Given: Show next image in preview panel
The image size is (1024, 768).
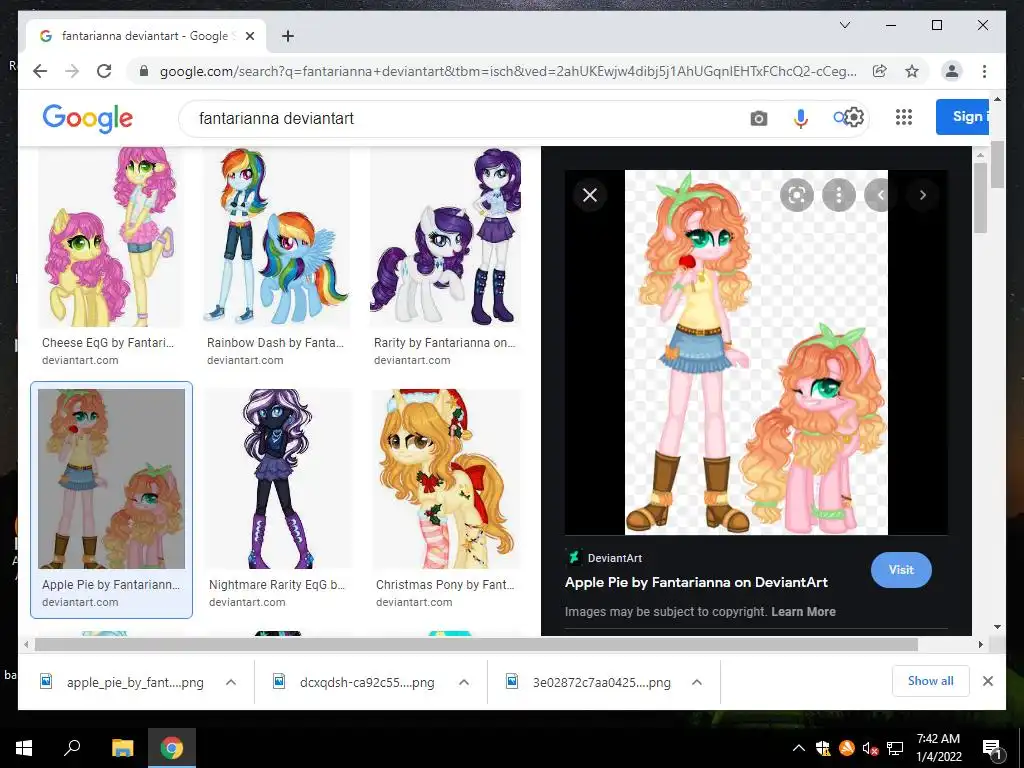Looking at the screenshot, I should pos(922,195).
